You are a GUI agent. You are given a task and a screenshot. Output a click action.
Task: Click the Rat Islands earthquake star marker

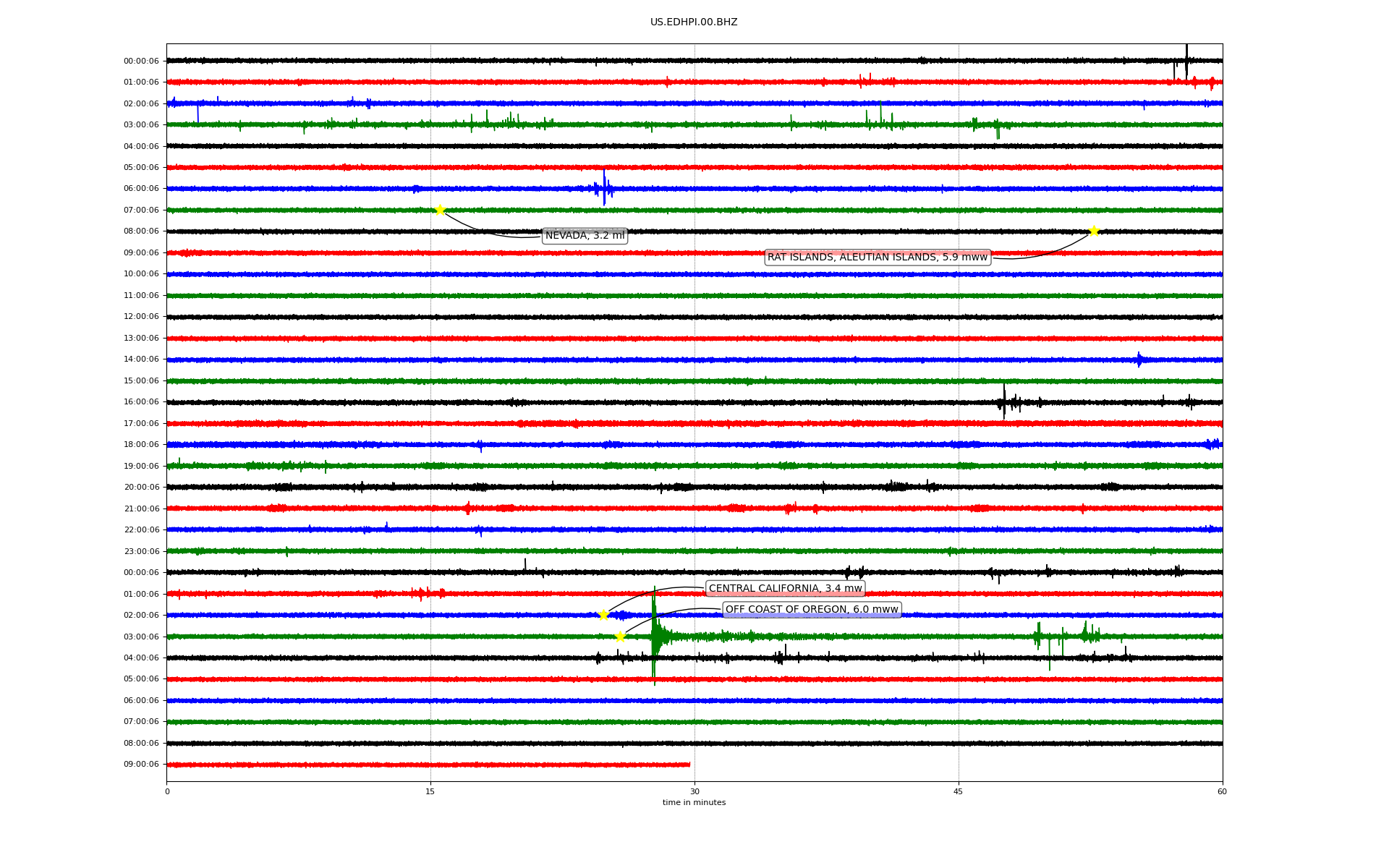[x=1094, y=231]
